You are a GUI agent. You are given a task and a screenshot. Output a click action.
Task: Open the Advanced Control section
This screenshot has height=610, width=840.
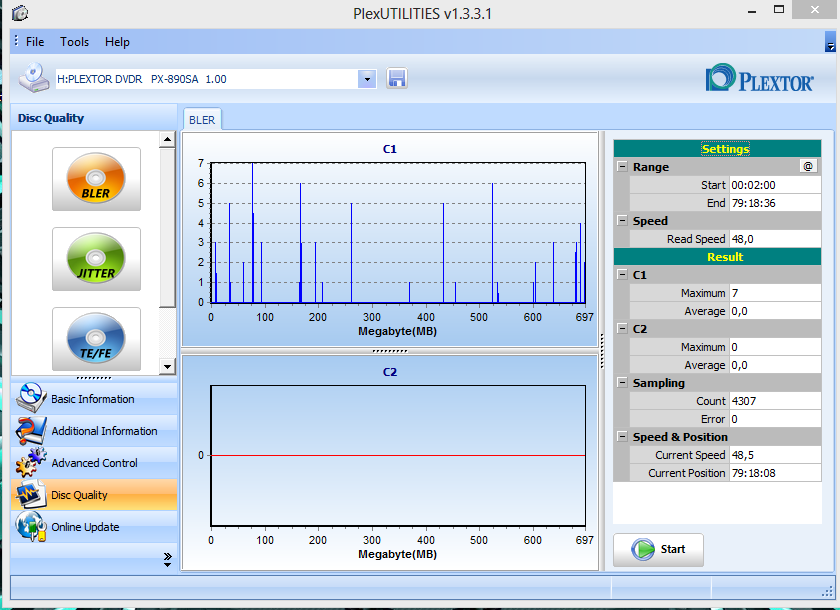pyautogui.click(x=94, y=463)
